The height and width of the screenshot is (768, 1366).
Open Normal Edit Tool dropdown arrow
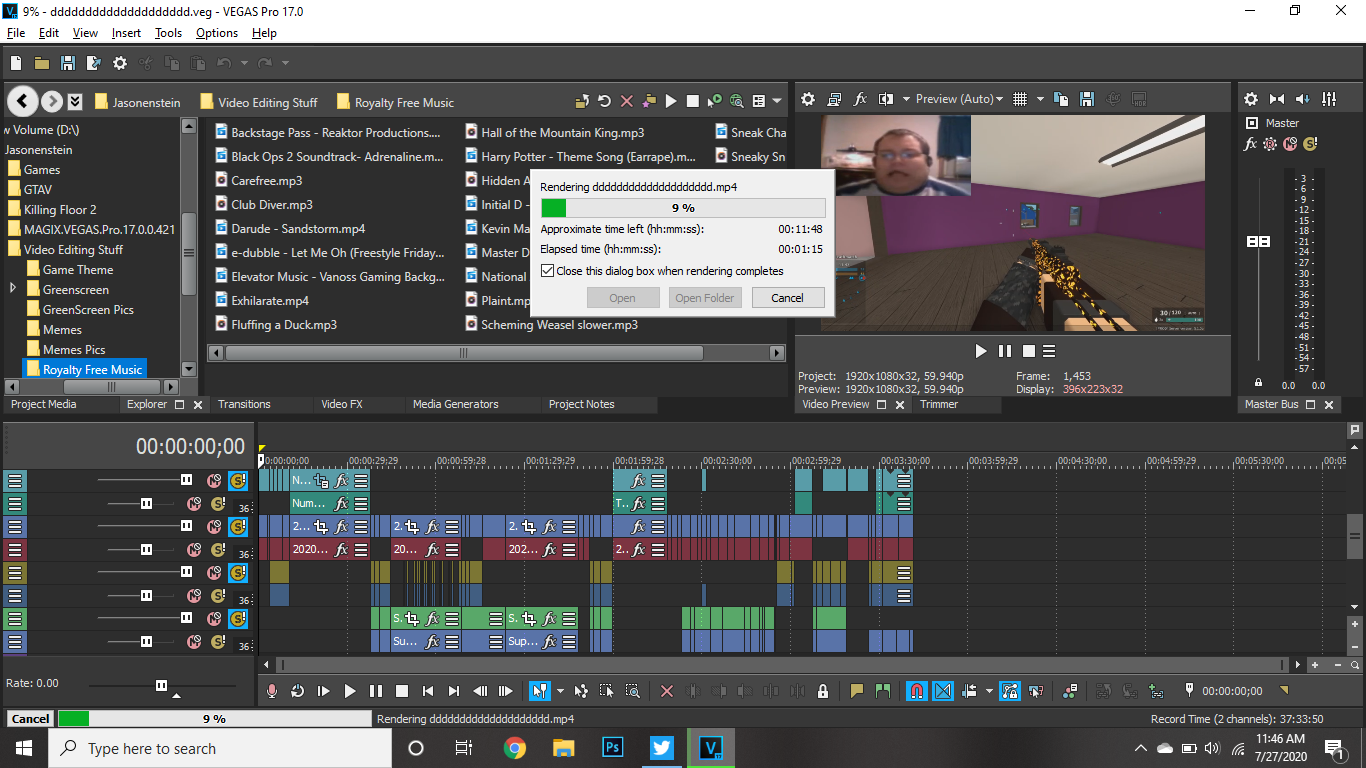point(559,691)
